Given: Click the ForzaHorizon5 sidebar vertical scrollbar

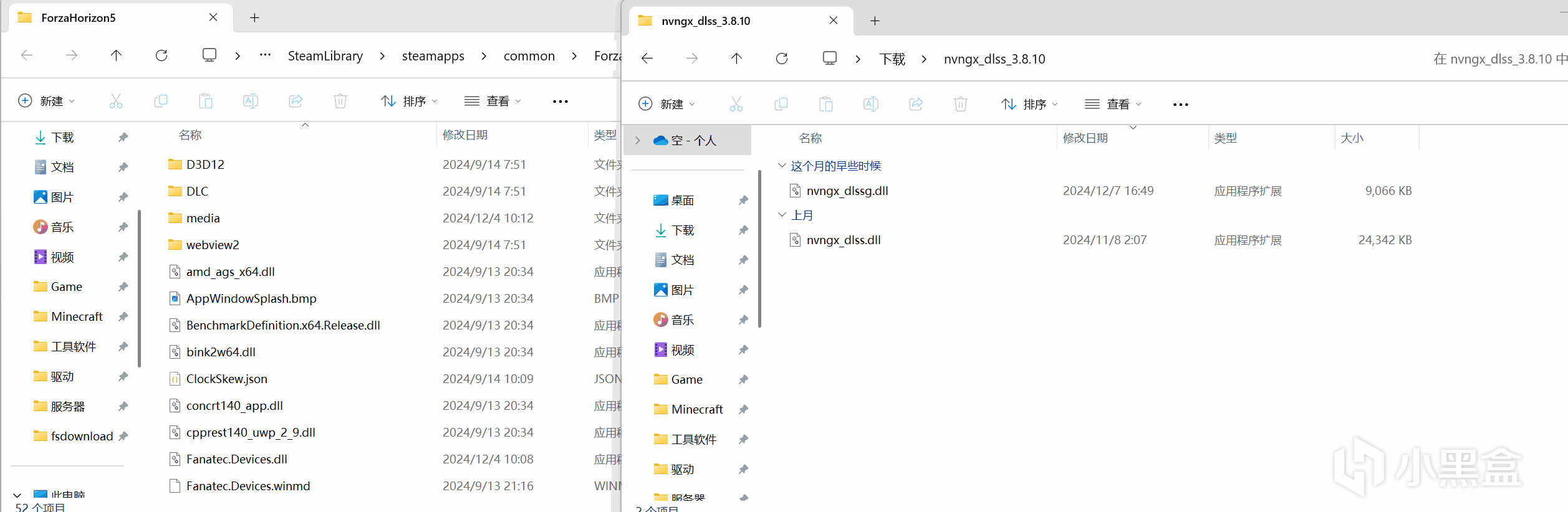Looking at the screenshot, I should (x=139, y=288).
